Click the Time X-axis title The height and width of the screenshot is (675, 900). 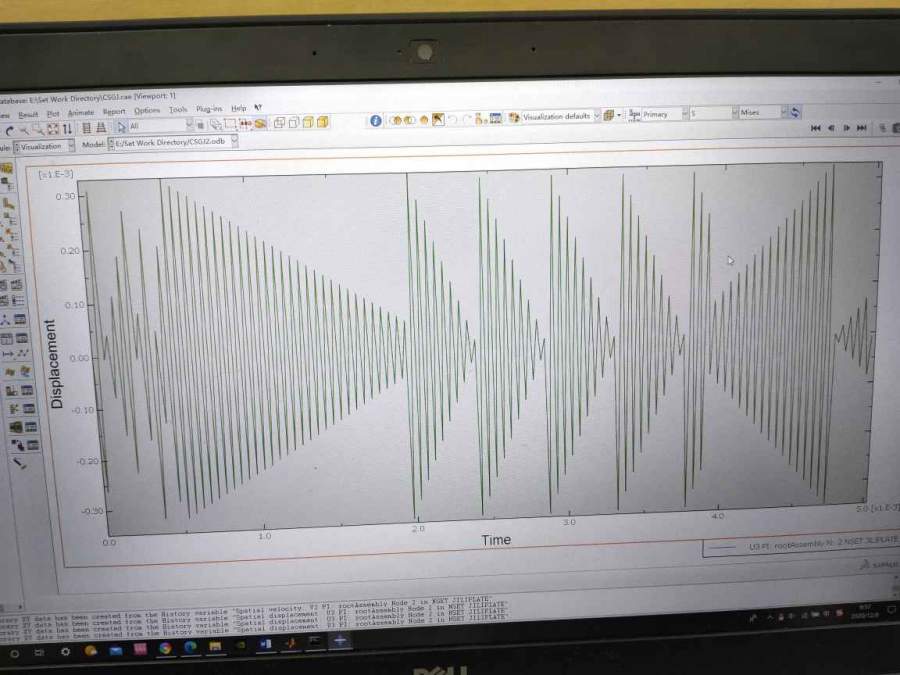(496, 540)
